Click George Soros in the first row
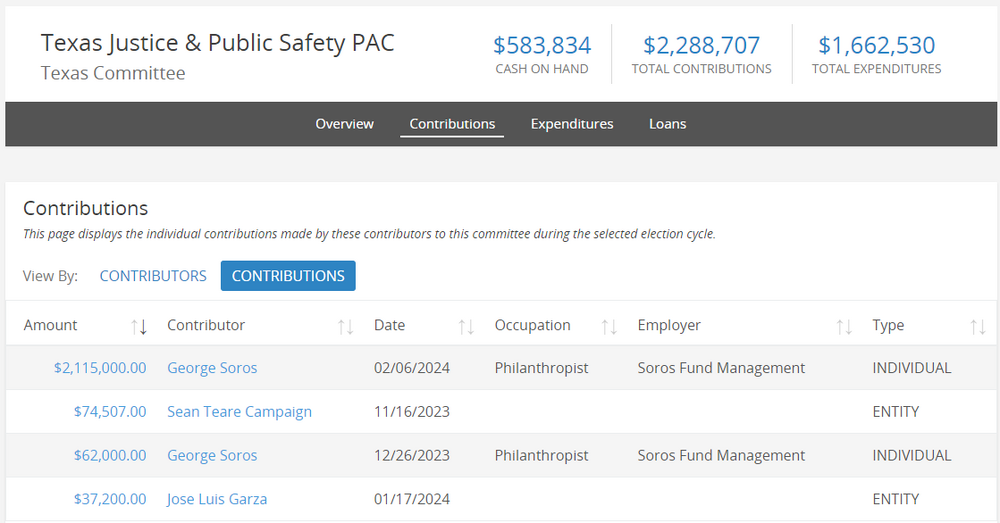 (212, 368)
